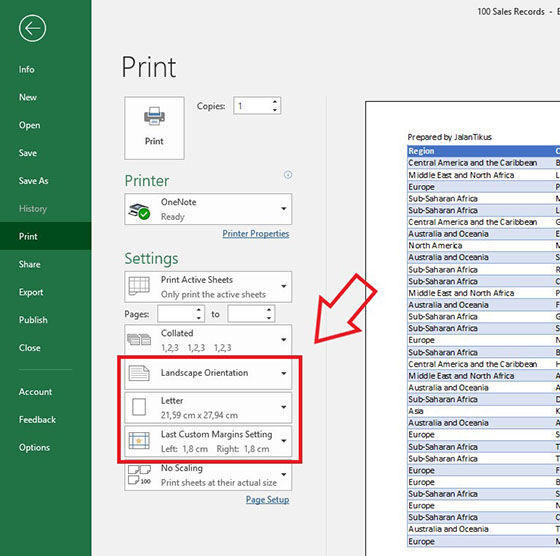Click the Collated pages icon
560x556 pixels.
tap(139, 339)
